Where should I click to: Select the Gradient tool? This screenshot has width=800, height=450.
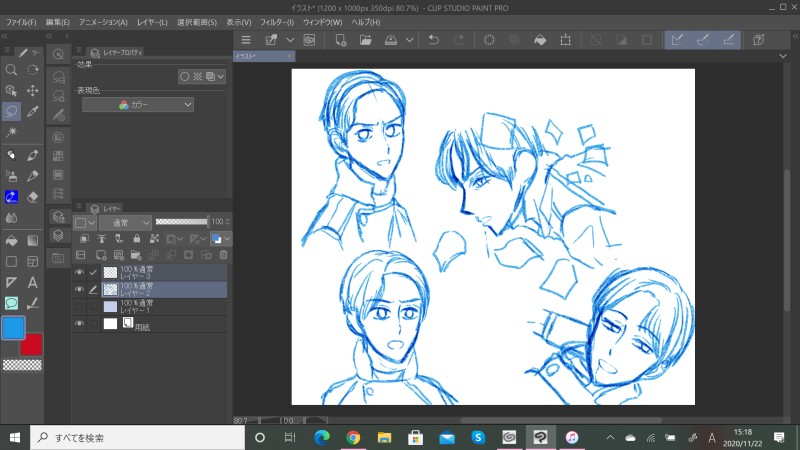[33, 240]
